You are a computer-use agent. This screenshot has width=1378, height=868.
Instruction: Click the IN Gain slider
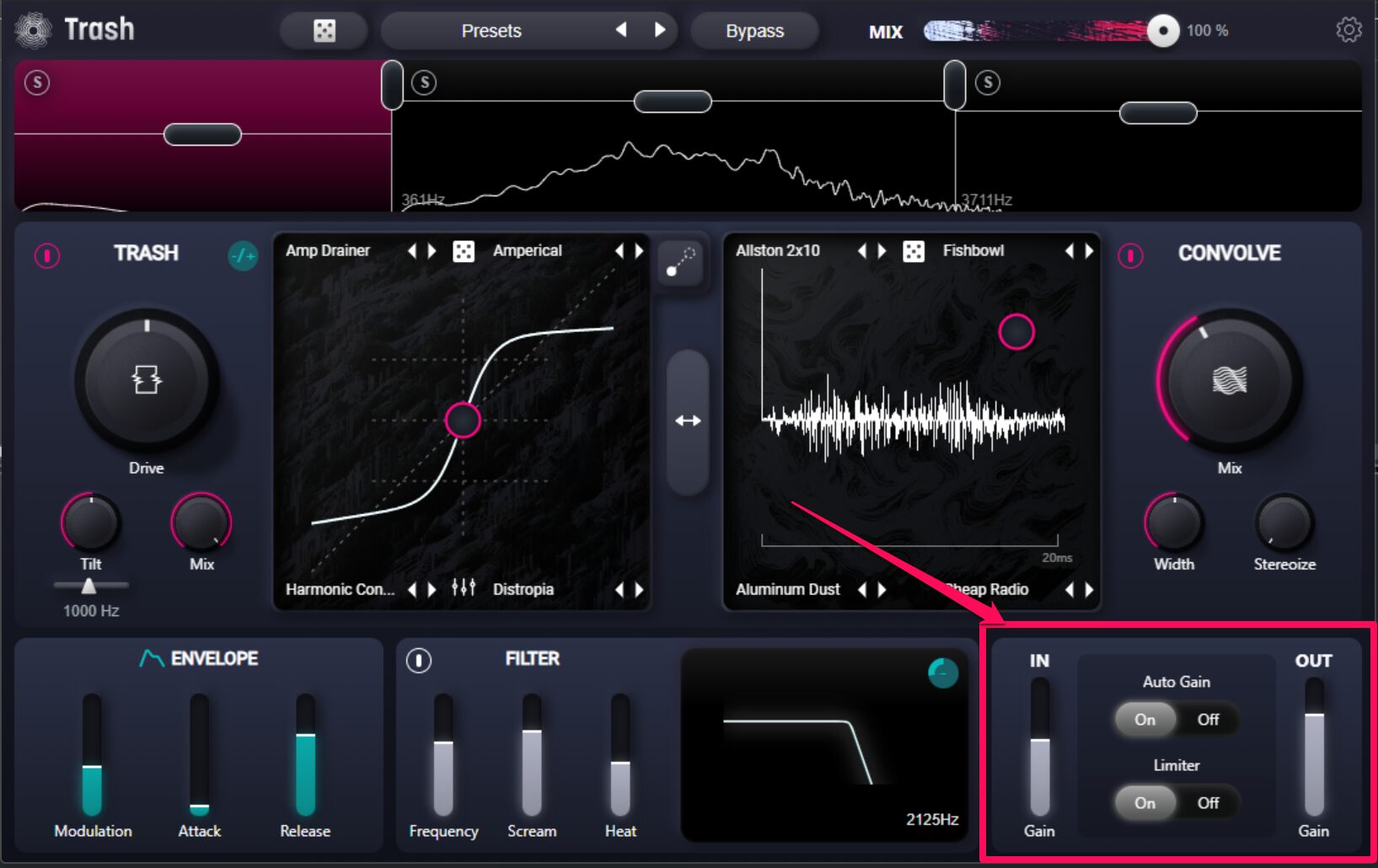pos(1040,747)
